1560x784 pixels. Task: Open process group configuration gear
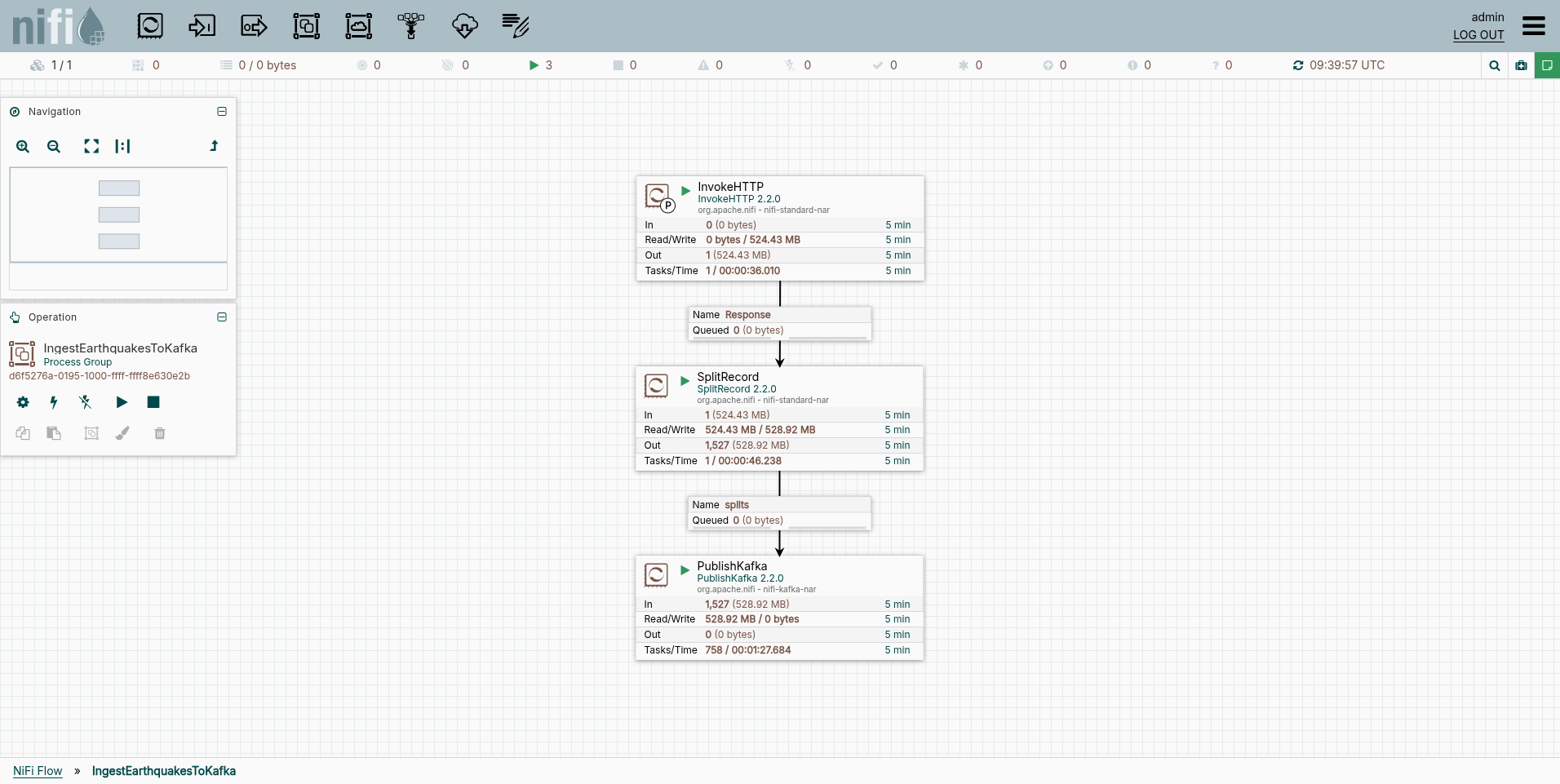(x=23, y=402)
